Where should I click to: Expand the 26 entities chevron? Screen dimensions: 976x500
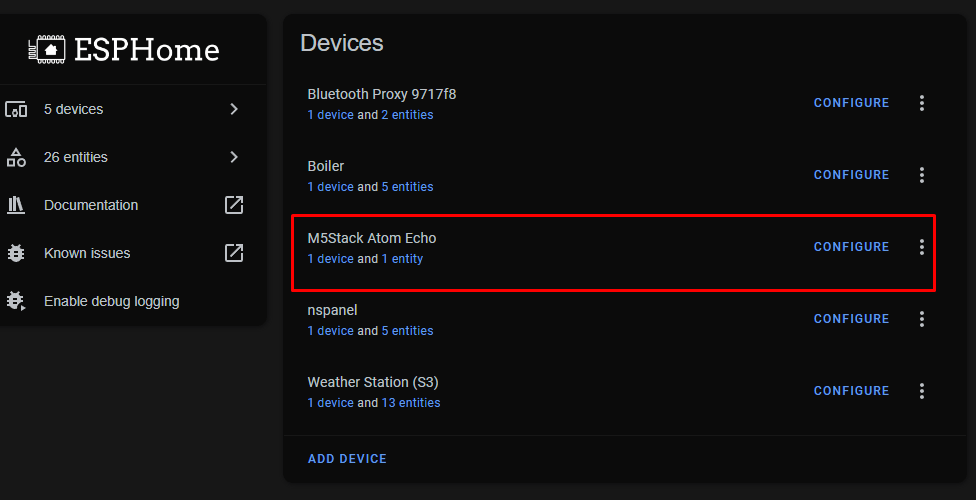pyautogui.click(x=234, y=157)
